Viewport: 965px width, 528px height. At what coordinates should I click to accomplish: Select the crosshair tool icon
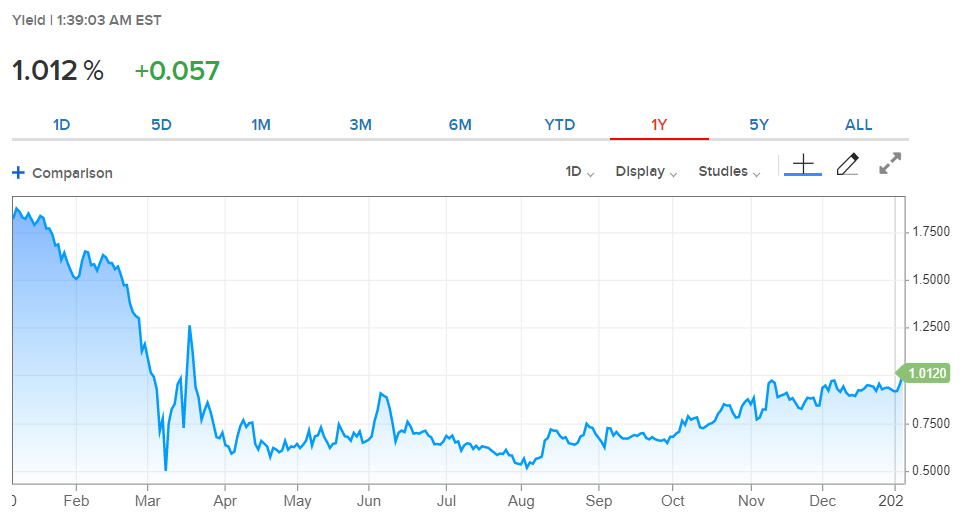(802, 164)
